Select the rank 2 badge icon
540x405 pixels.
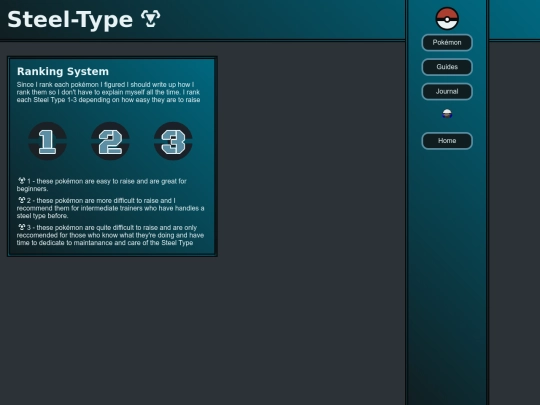pos(110,141)
